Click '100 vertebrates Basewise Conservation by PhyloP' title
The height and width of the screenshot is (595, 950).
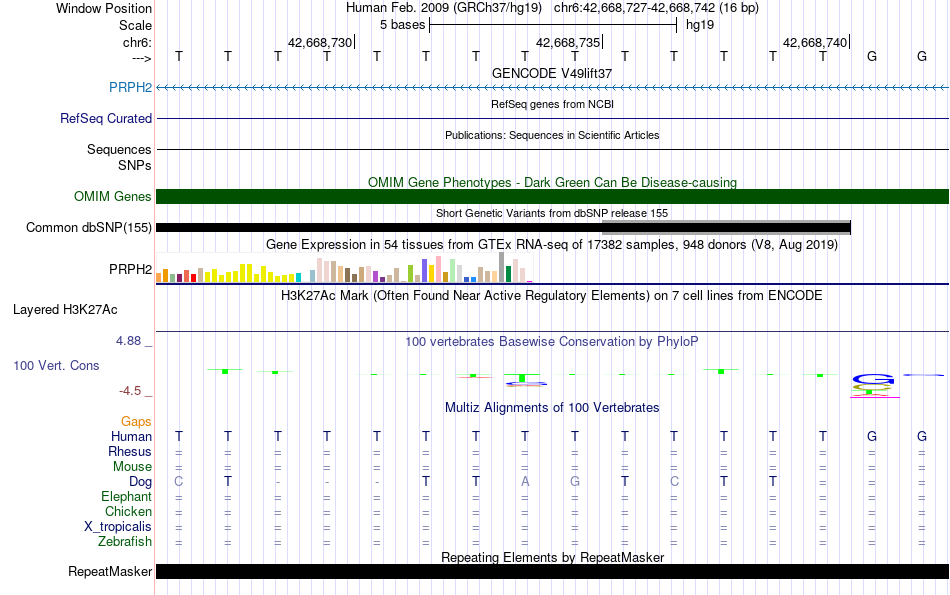click(x=552, y=342)
